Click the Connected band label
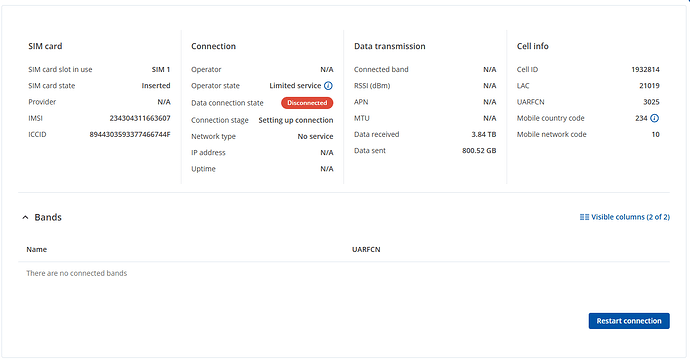 click(x=381, y=69)
